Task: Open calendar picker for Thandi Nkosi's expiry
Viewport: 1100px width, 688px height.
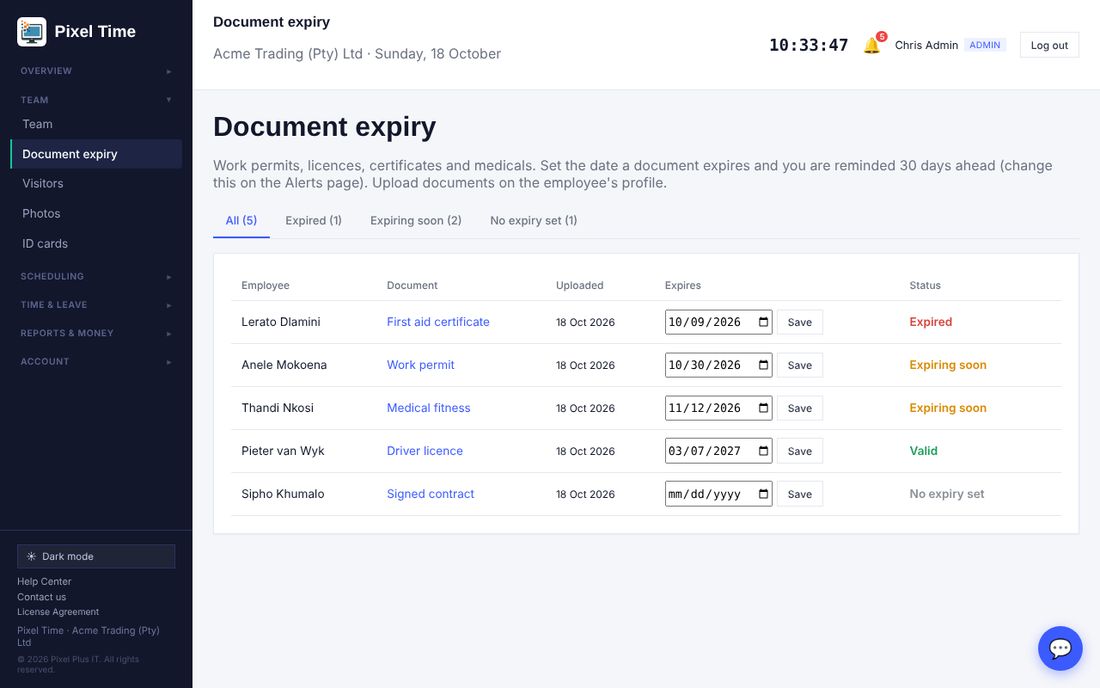Action: pos(763,407)
